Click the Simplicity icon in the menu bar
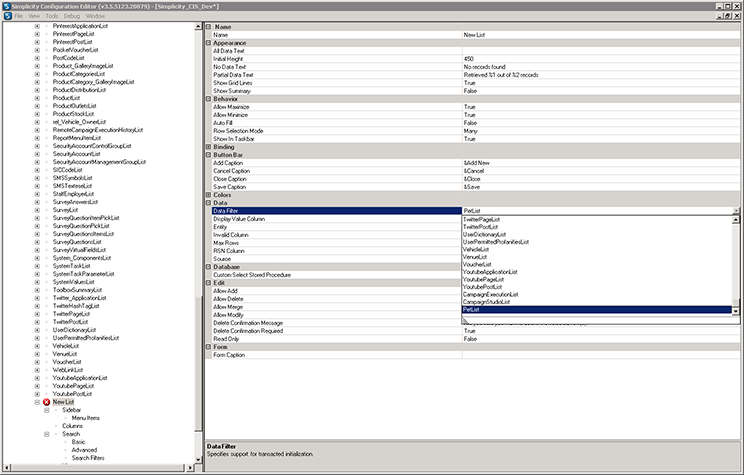Screen dimensions: 744x475 coord(8,16)
